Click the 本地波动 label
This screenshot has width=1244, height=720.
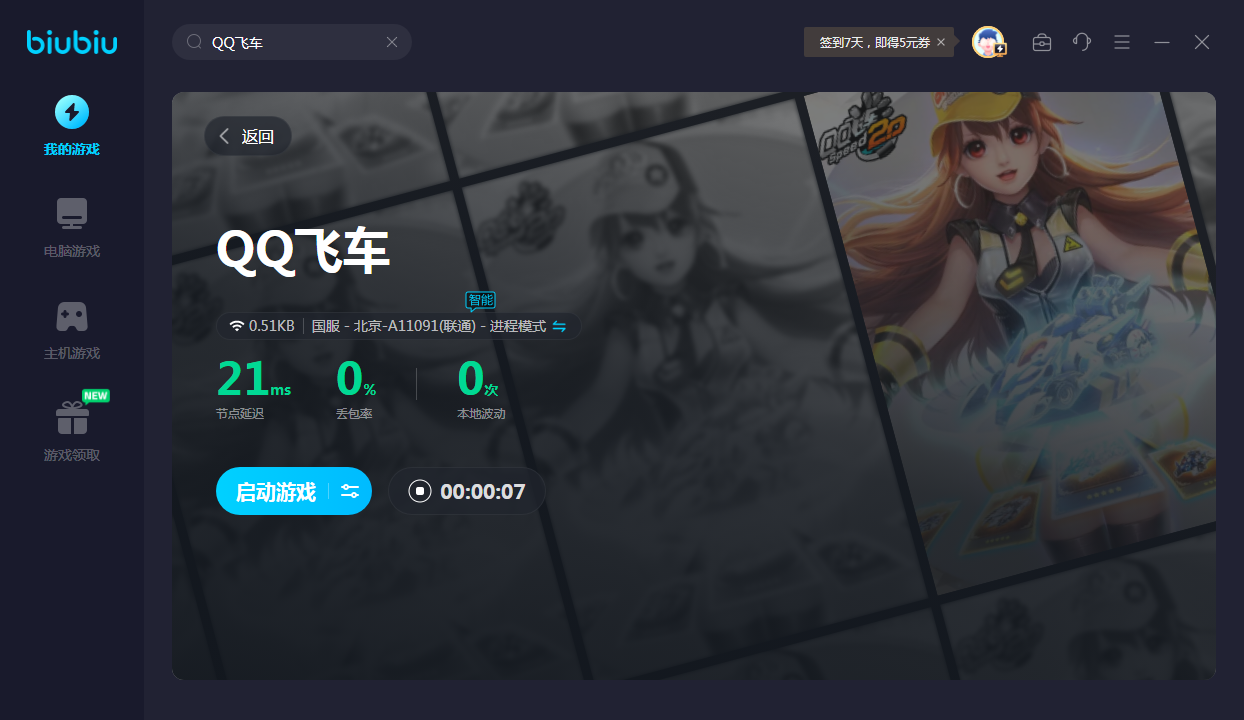(481, 414)
